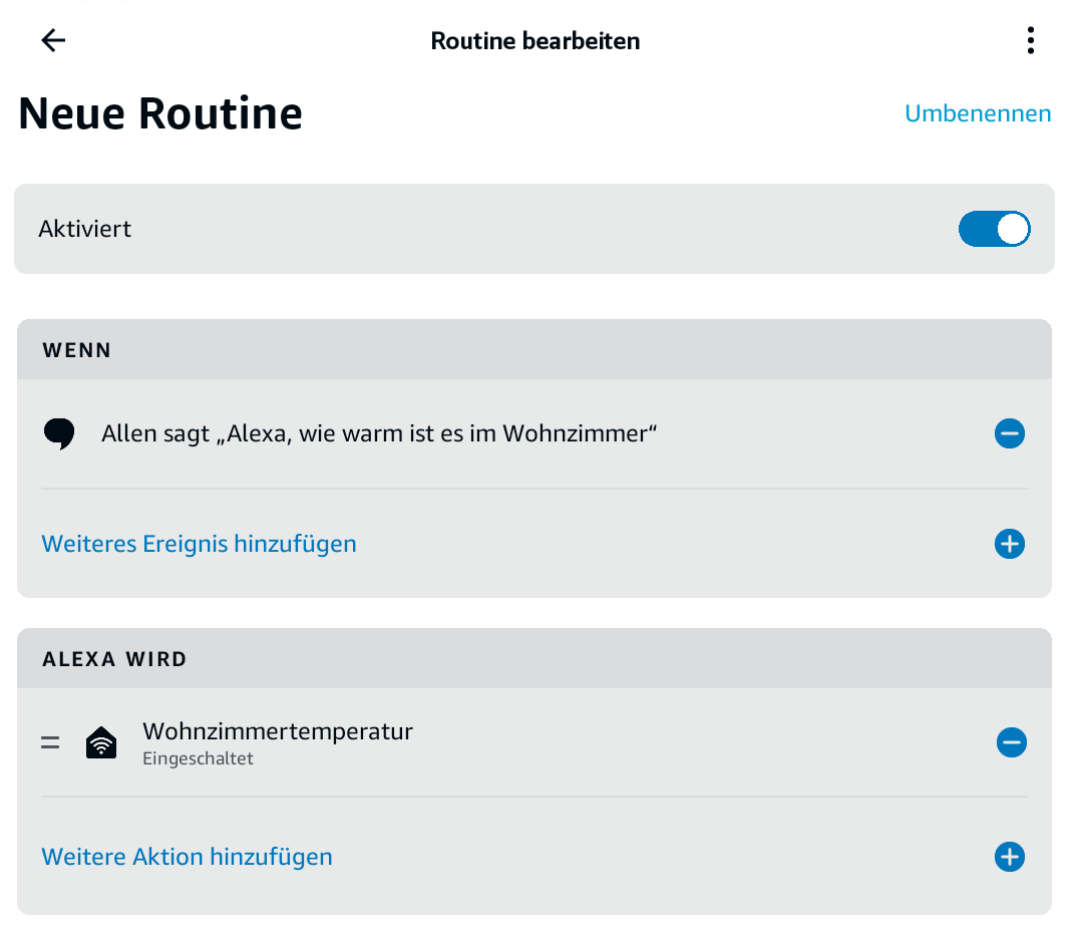Disable the Aktiviert switch
The height and width of the screenshot is (946, 1066).
pos(994,229)
